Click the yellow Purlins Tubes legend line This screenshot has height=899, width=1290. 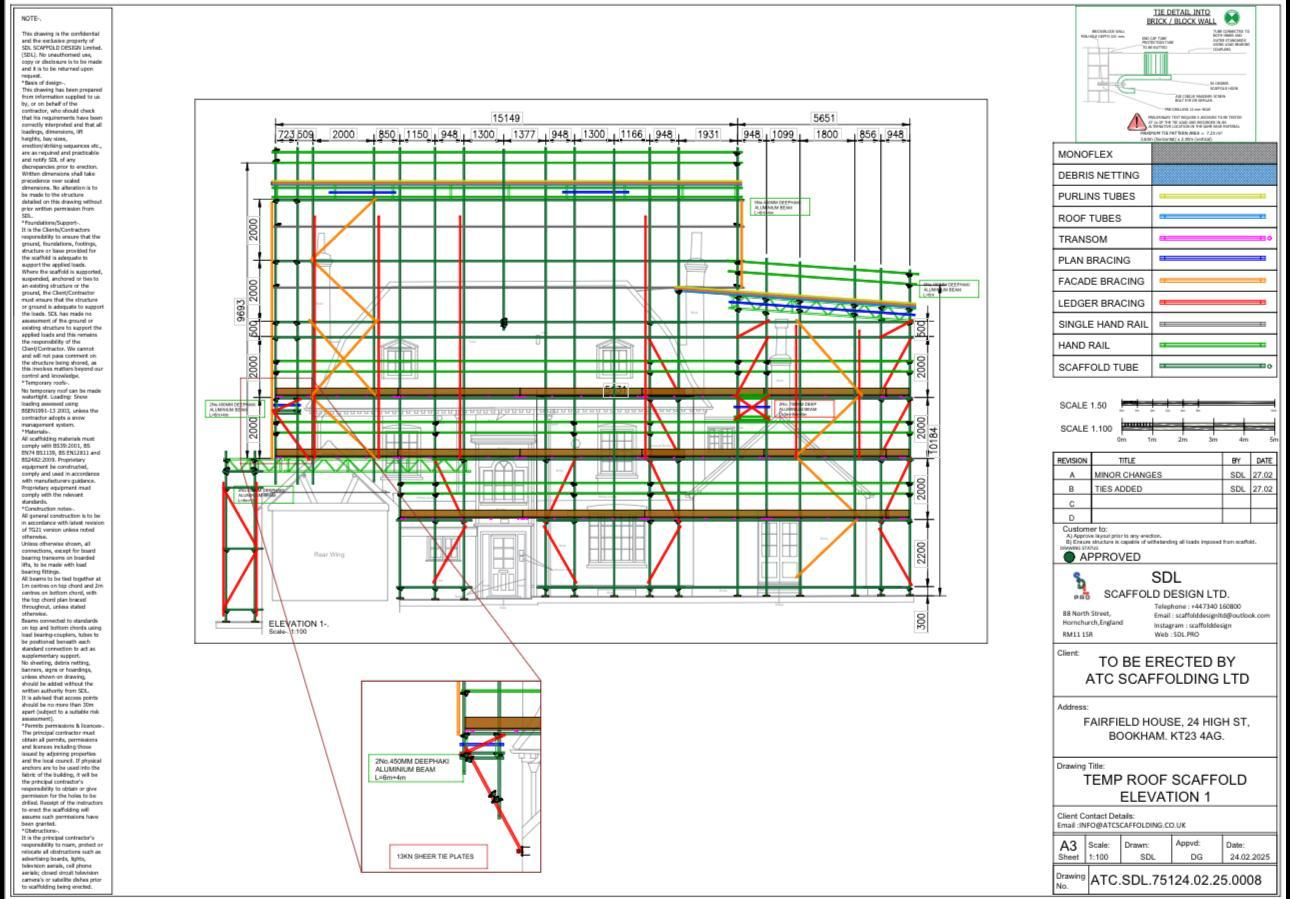click(1213, 196)
